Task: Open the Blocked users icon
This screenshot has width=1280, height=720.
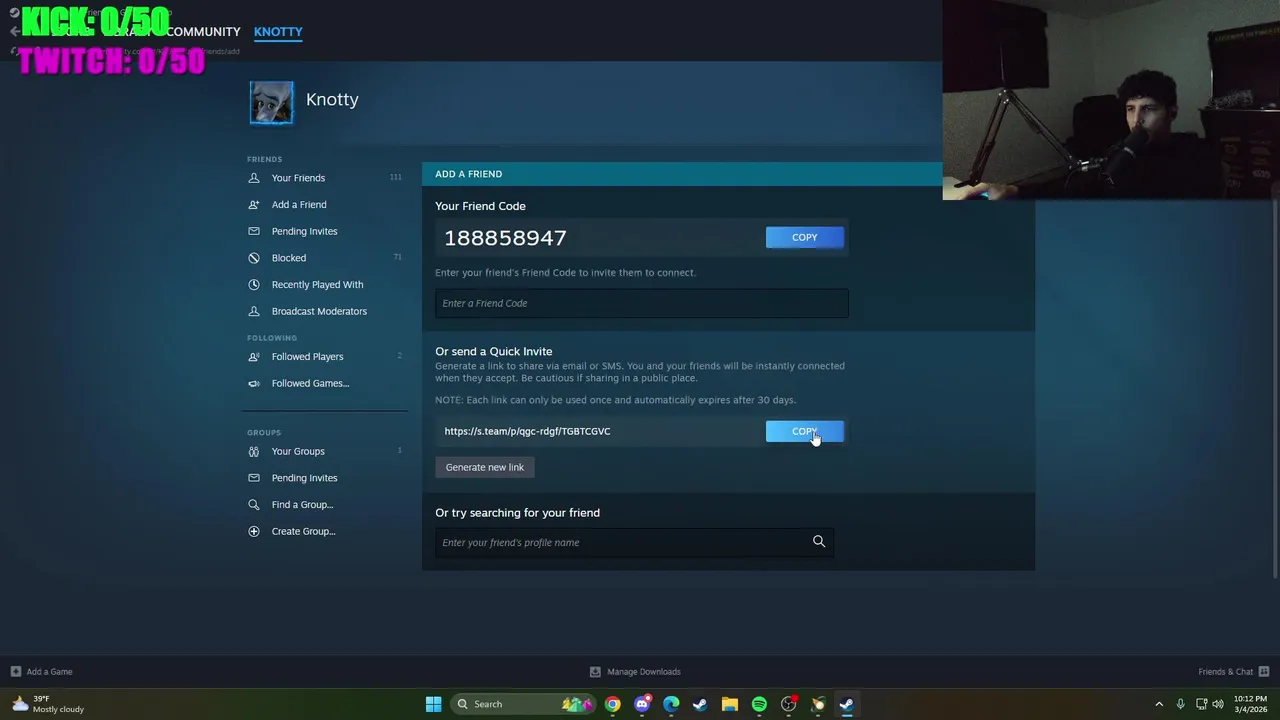Action: coord(254,258)
